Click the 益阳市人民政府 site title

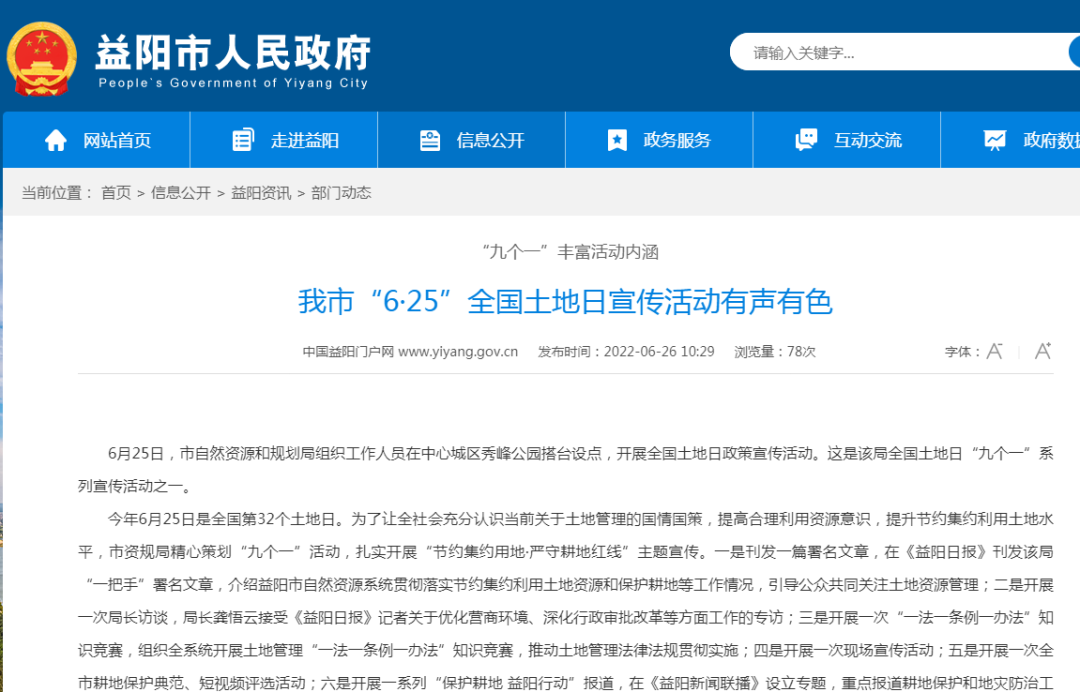click(233, 52)
